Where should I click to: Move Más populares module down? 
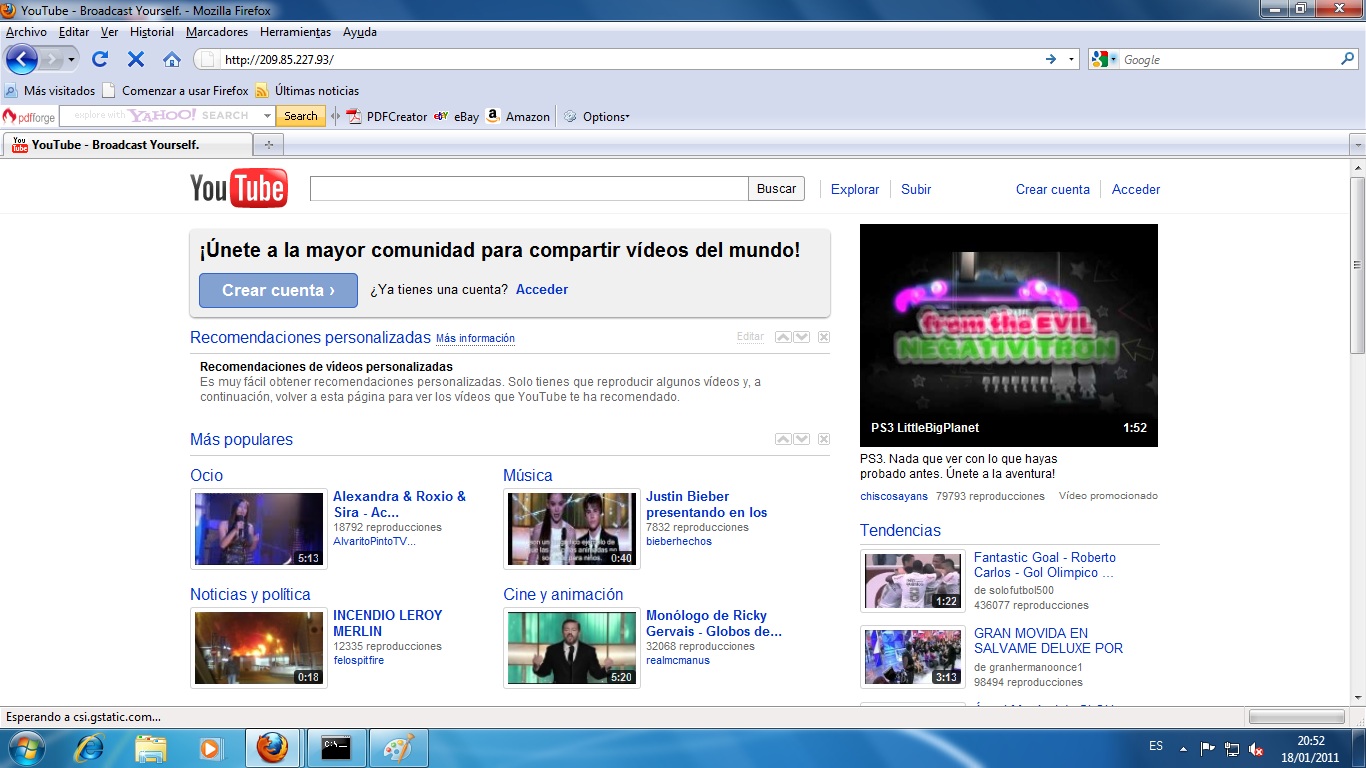pyautogui.click(x=802, y=439)
